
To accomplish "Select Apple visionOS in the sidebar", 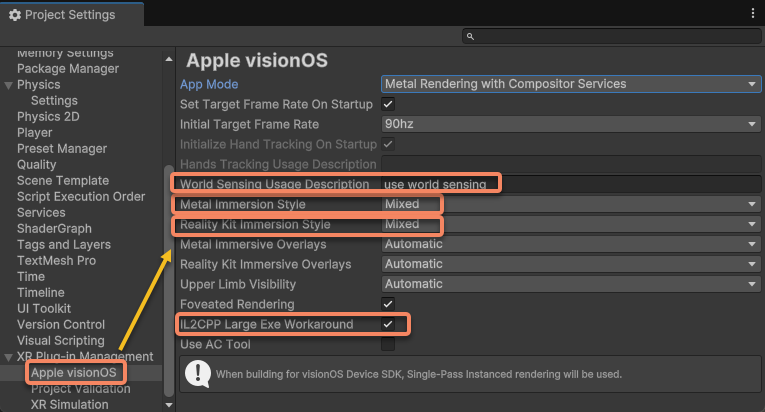I will pyautogui.click(x=74, y=373).
